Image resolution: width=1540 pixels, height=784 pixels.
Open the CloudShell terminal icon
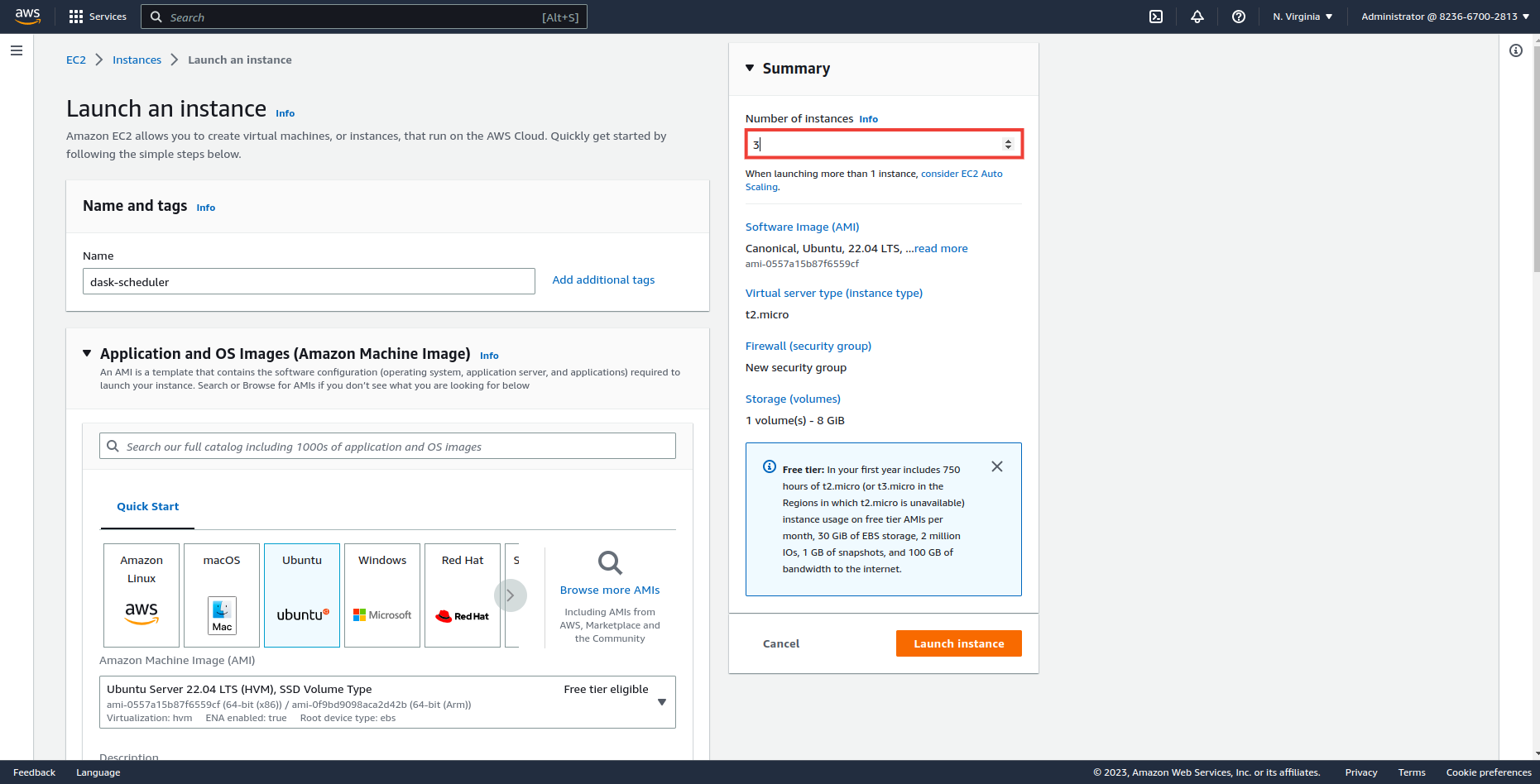coord(1156,17)
